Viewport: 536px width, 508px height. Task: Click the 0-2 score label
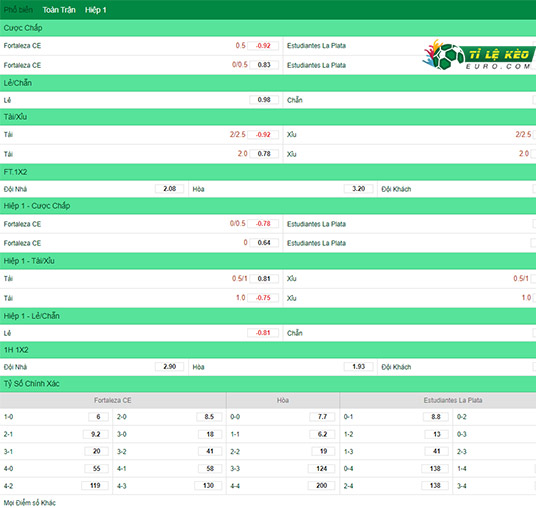coord(461,417)
